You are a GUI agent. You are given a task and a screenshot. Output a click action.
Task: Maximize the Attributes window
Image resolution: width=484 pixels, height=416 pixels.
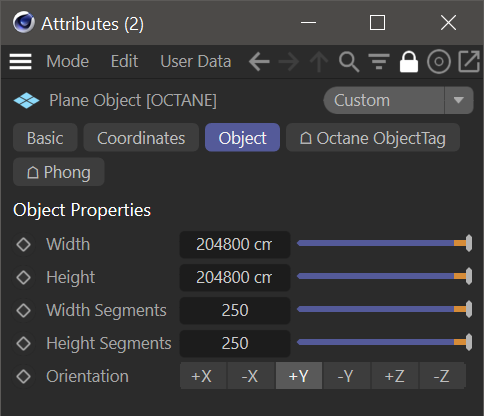(x=377, y=23)
